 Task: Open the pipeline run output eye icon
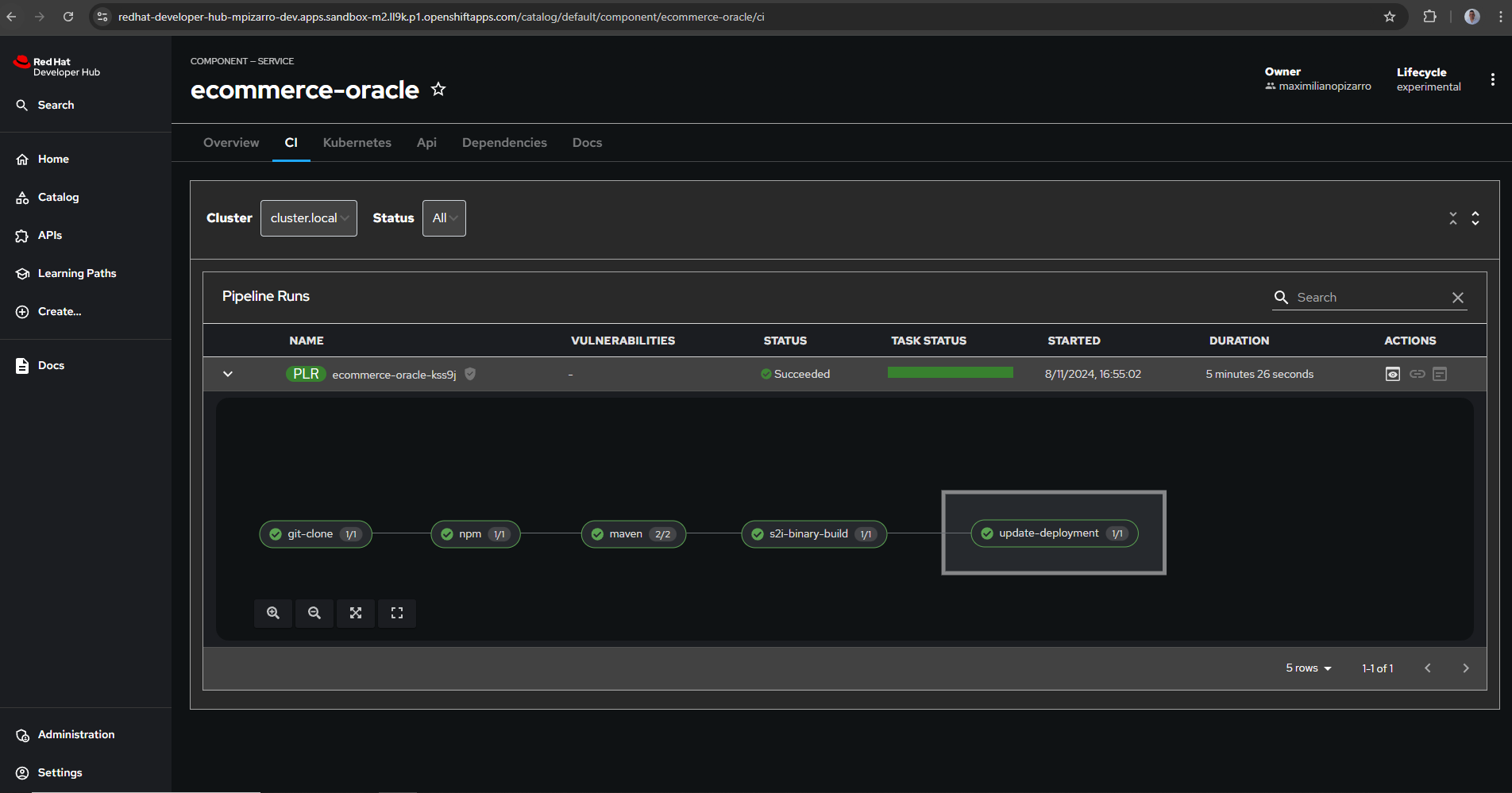[x=1392, y=373]
